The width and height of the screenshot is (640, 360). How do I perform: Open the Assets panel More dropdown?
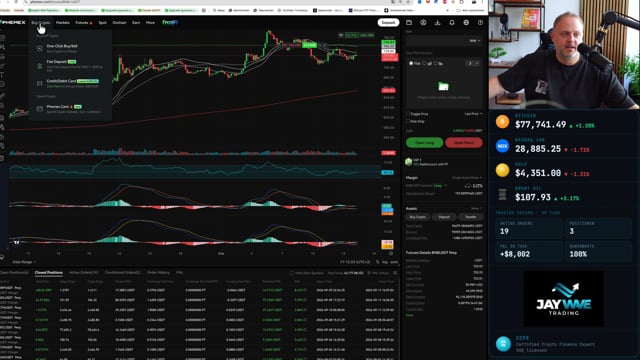pos(476,209)
